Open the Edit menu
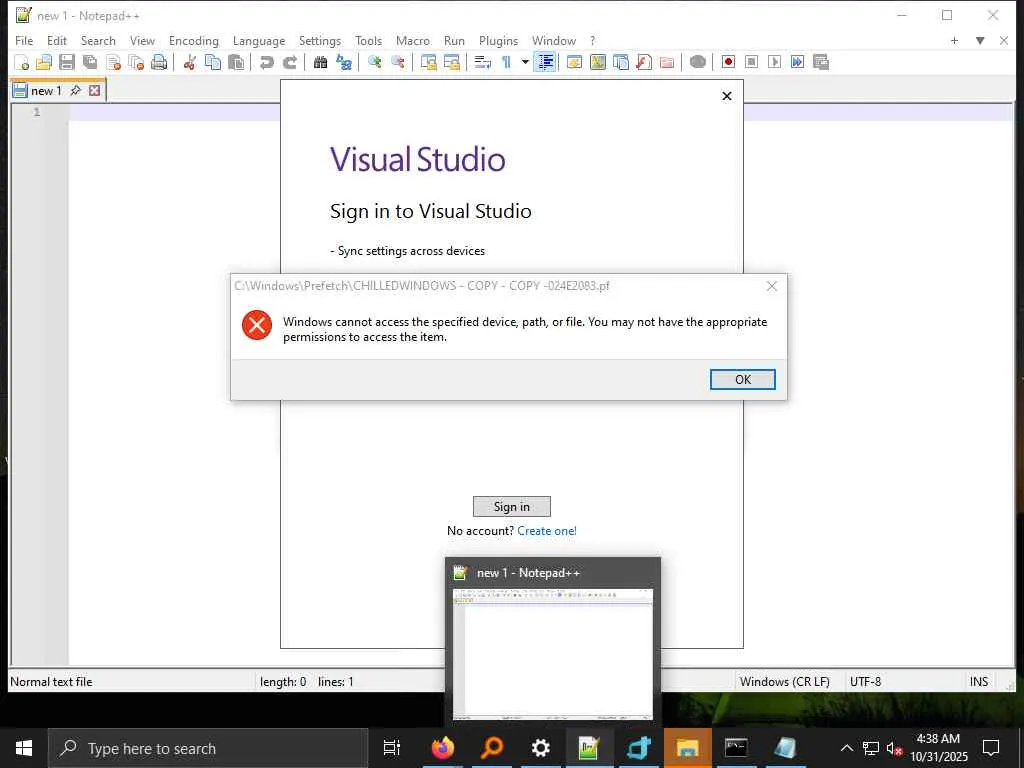Screen dimensions: 1024x768 [x=57, y=40]
